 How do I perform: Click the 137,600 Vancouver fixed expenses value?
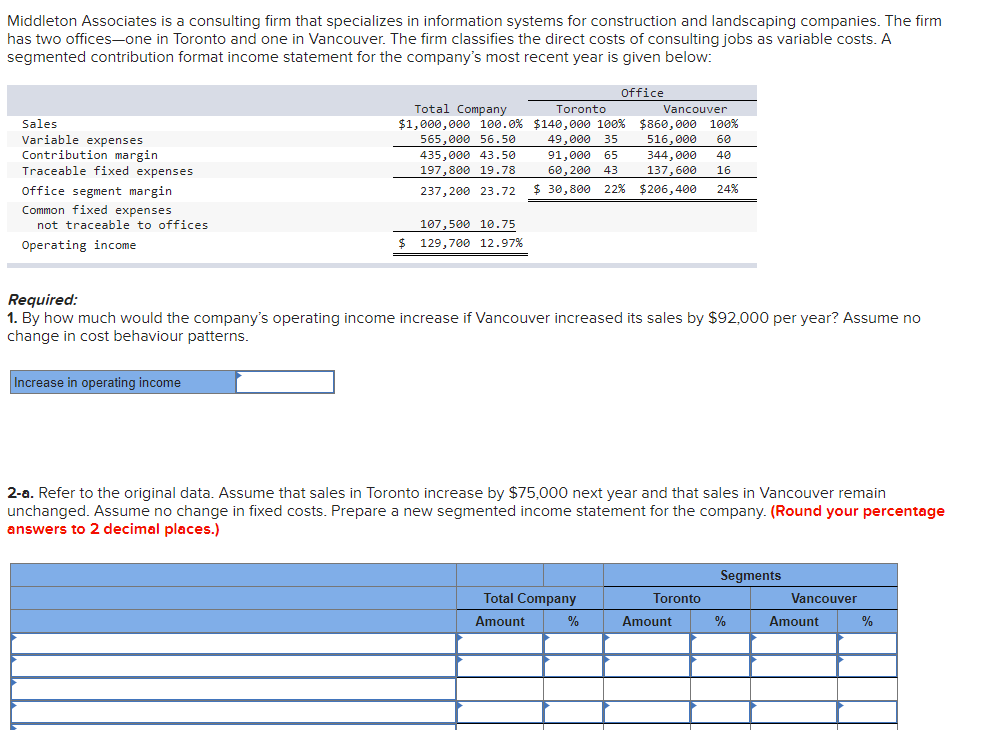click(671, 170)
